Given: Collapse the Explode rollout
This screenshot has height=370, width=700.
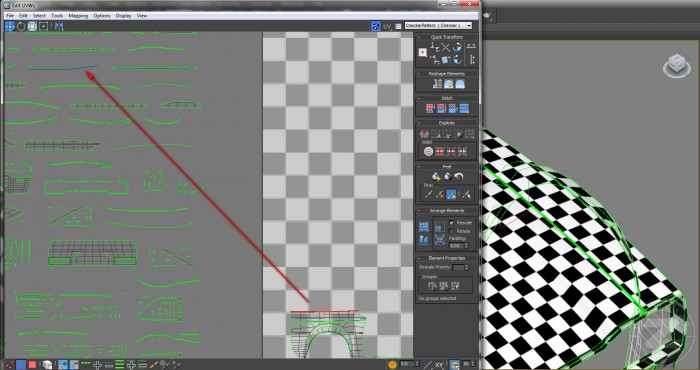Looking at the screenshot, I should (x=419, y=123).
